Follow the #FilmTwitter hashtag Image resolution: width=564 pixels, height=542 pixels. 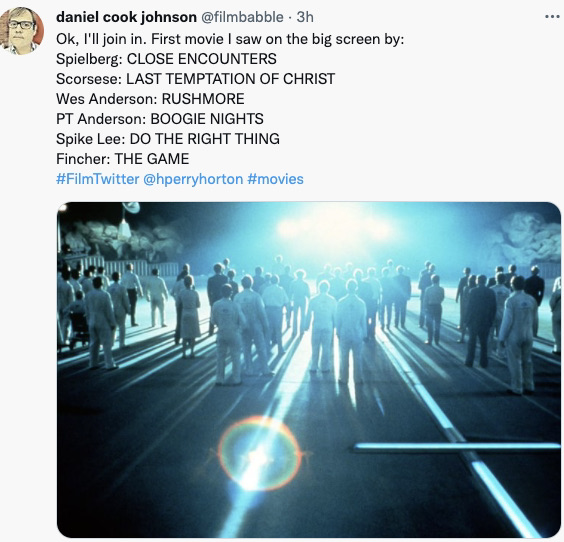pos(97,179)
